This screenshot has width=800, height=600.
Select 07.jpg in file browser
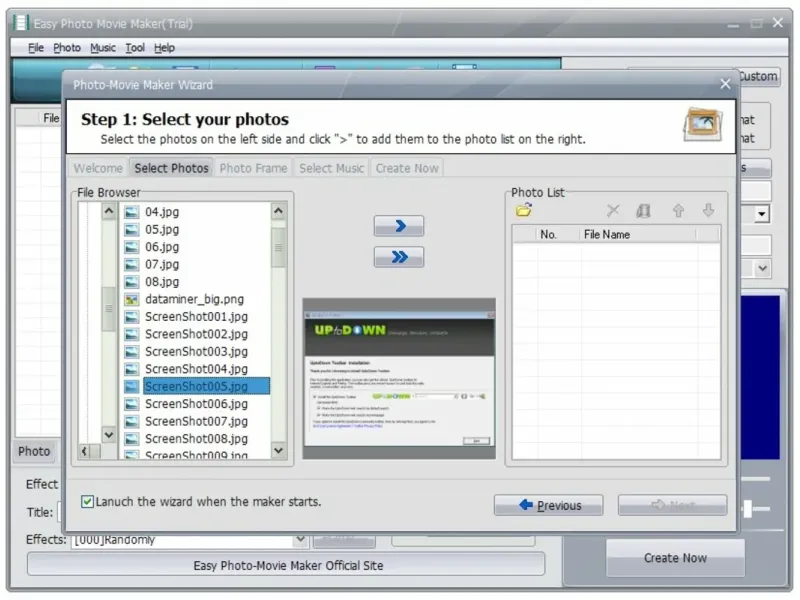tap(162, 264)
